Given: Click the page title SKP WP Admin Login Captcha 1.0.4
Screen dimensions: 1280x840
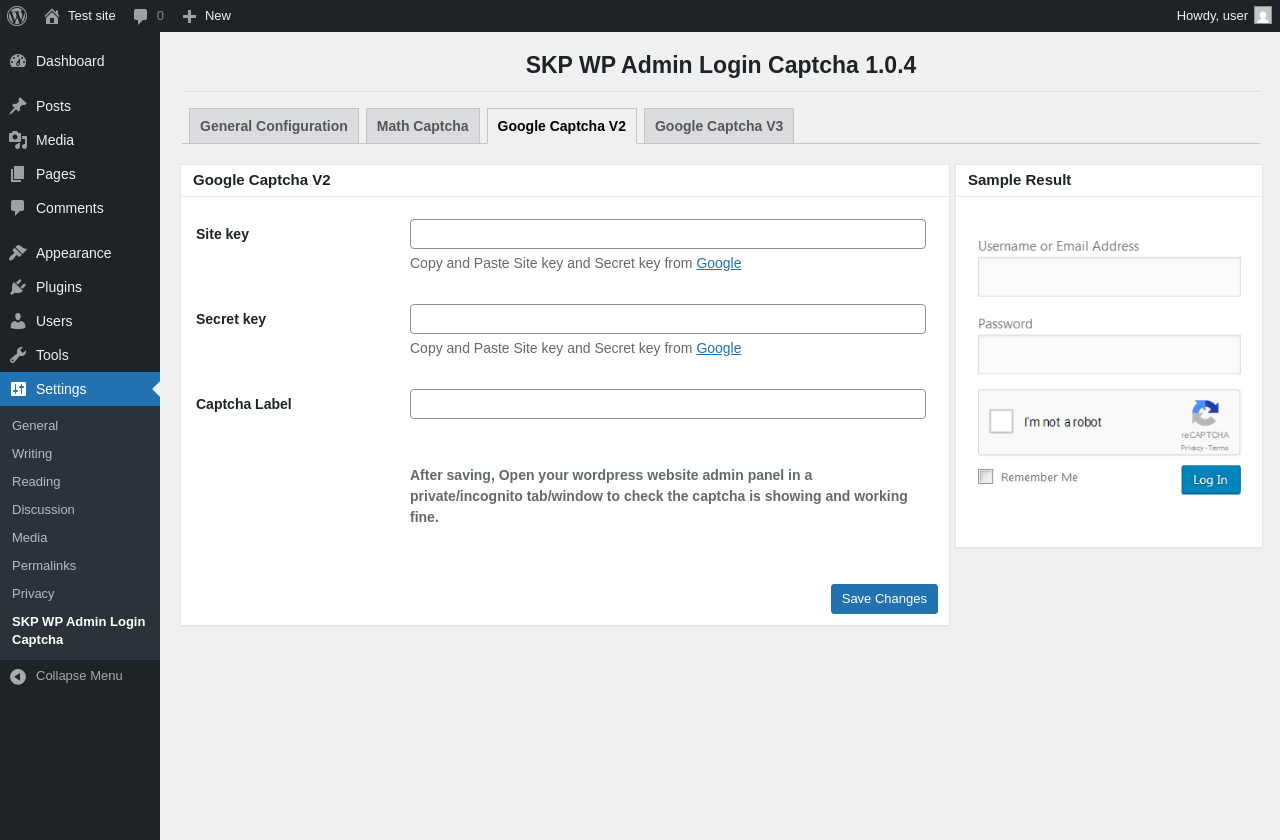Looking at the screenshot, I should [x=721, y=65].
